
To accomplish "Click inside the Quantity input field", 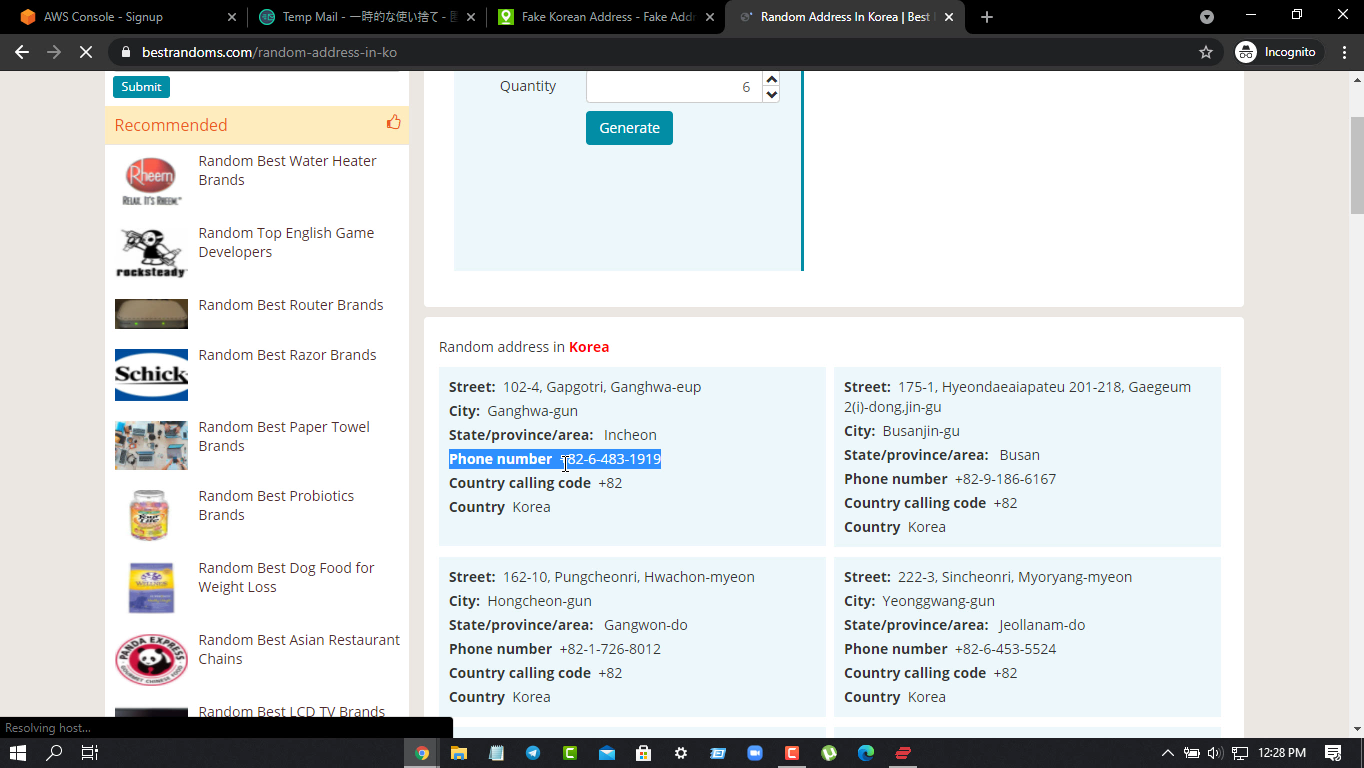I will [672, 87].
